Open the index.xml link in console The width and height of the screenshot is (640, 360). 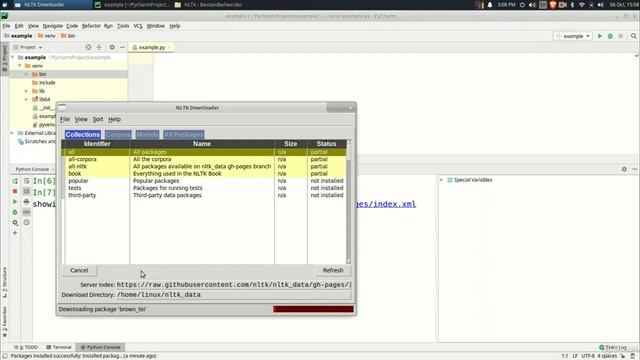(386, 204)
